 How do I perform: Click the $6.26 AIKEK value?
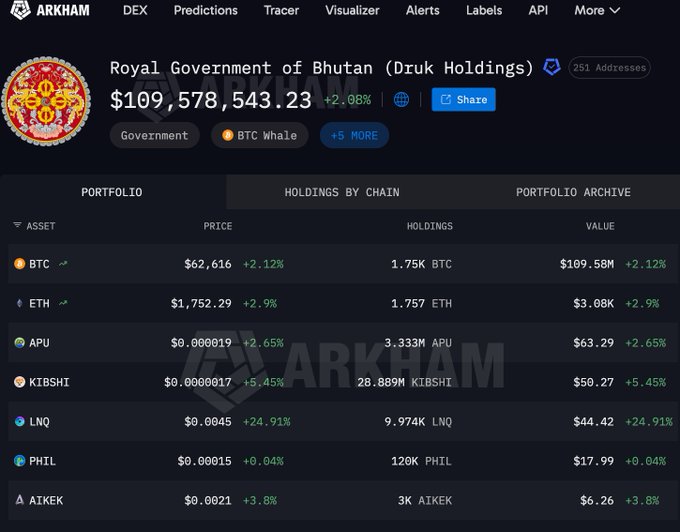pyautogui.click(x=597, y=501)
